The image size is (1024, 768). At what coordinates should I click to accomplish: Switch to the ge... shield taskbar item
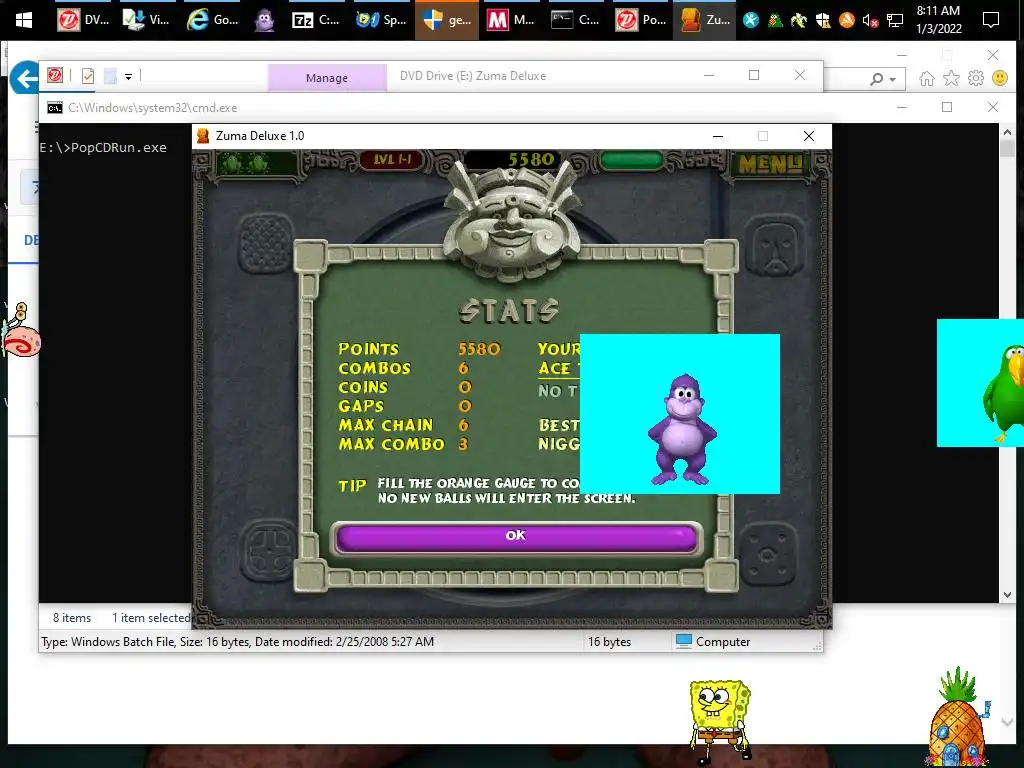point(447,20)
